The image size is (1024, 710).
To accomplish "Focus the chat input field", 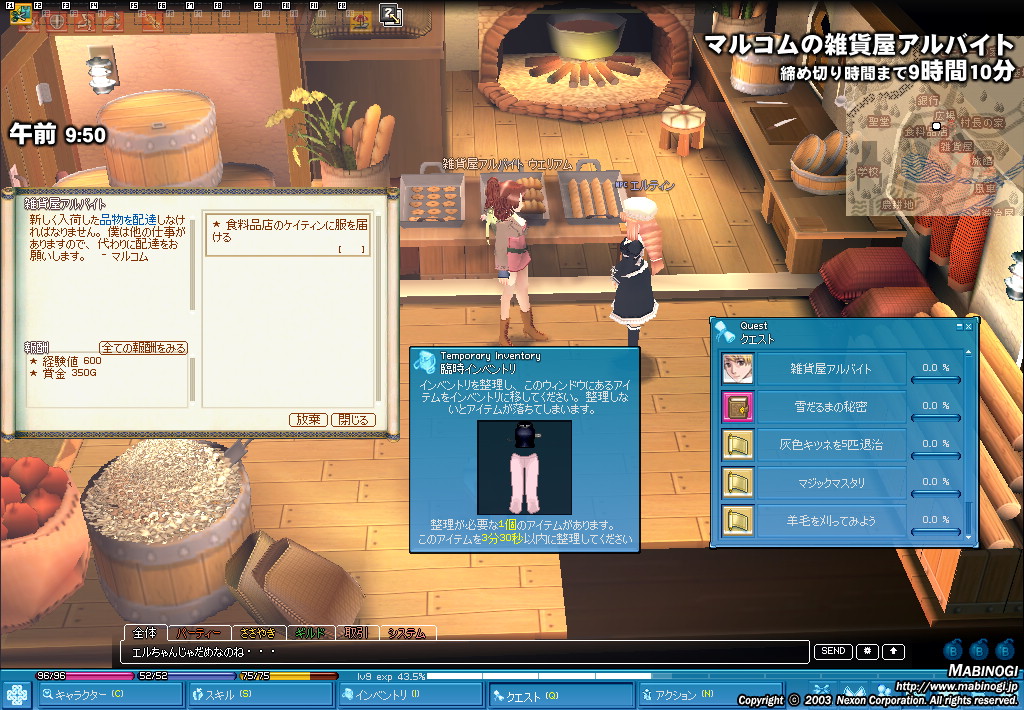I will pyautogui.click(x=466, y=652).
